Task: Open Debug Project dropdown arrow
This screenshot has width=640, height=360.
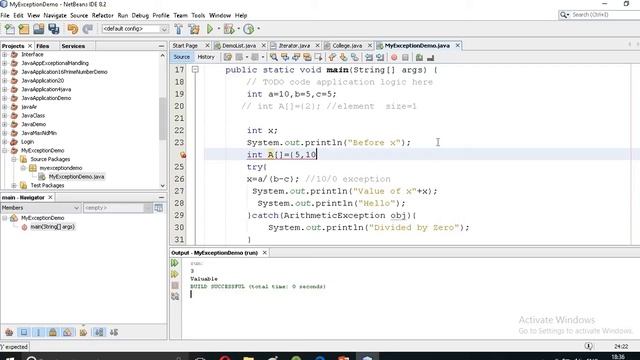Action: coord(238,29)
